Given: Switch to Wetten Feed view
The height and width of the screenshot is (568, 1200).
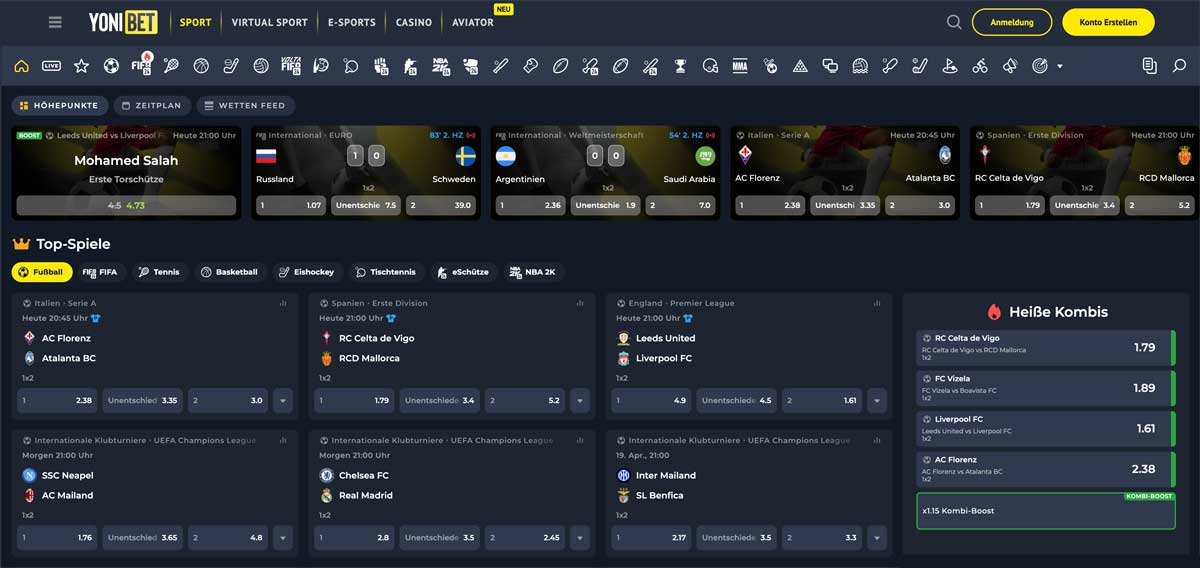Looking at the screenshot, I should click(245, 105).
